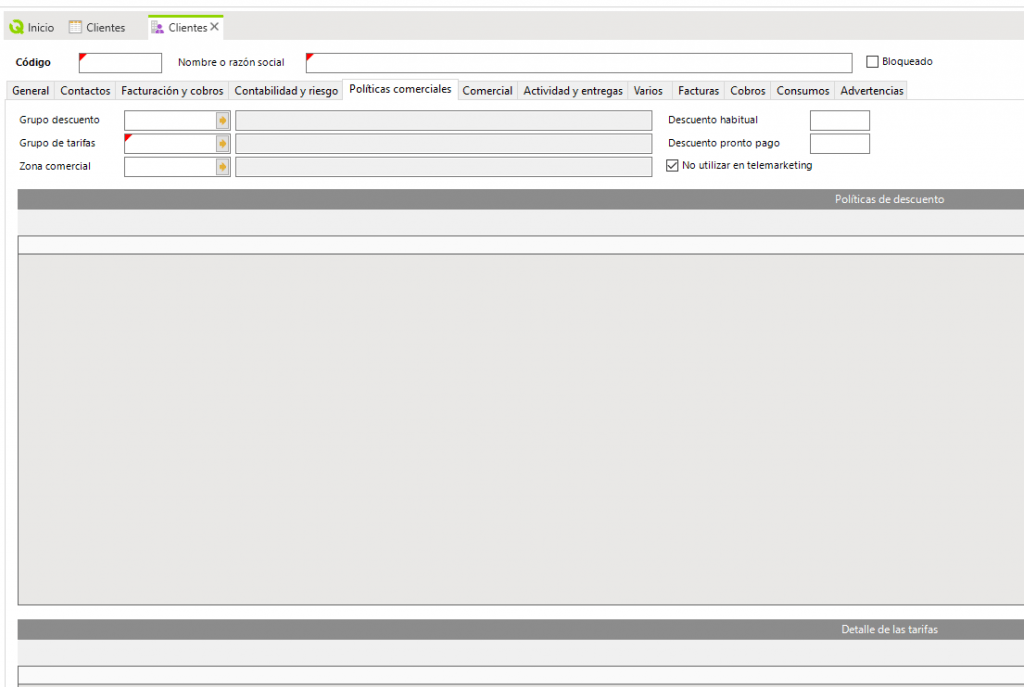Viewport: 1024px width, 687px height.
Task: Click the Inicio logo icon
Action: (16, 27)
